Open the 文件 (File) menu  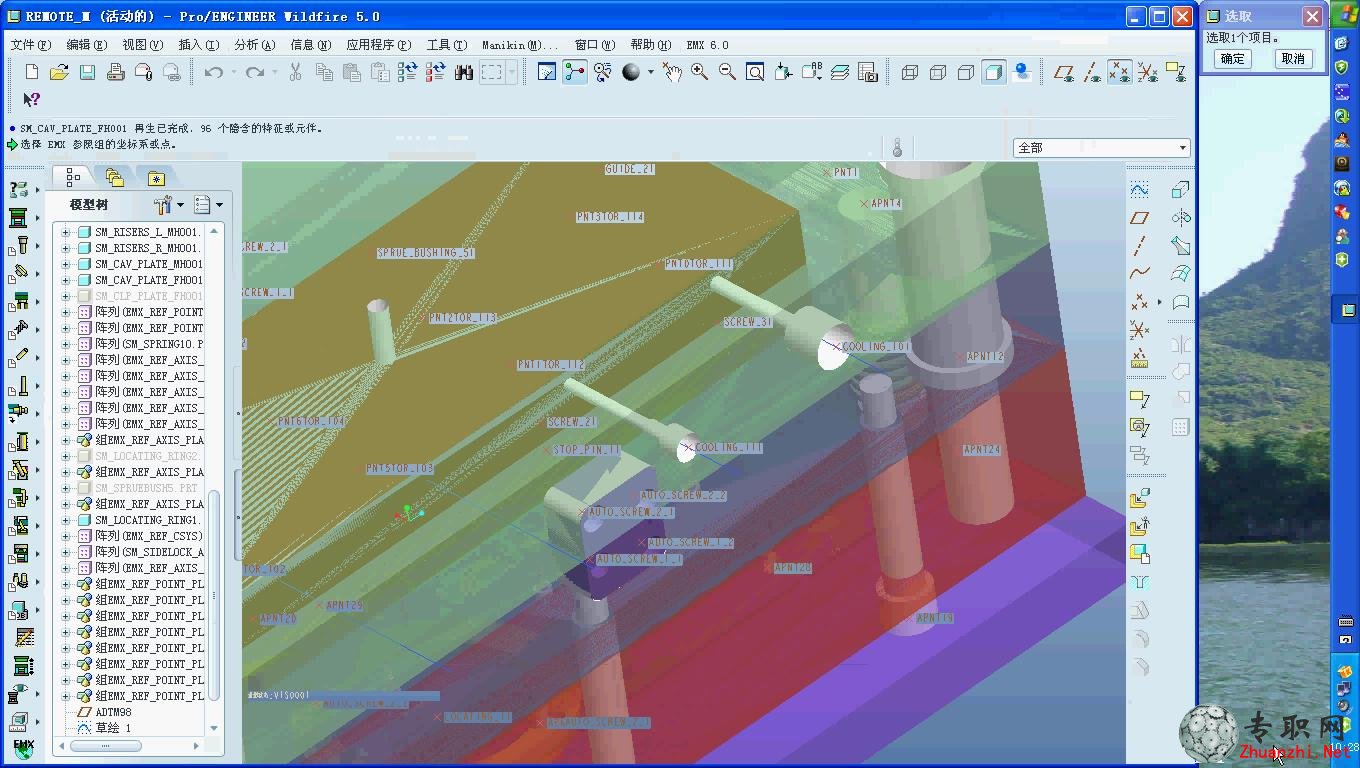point(30,45)
